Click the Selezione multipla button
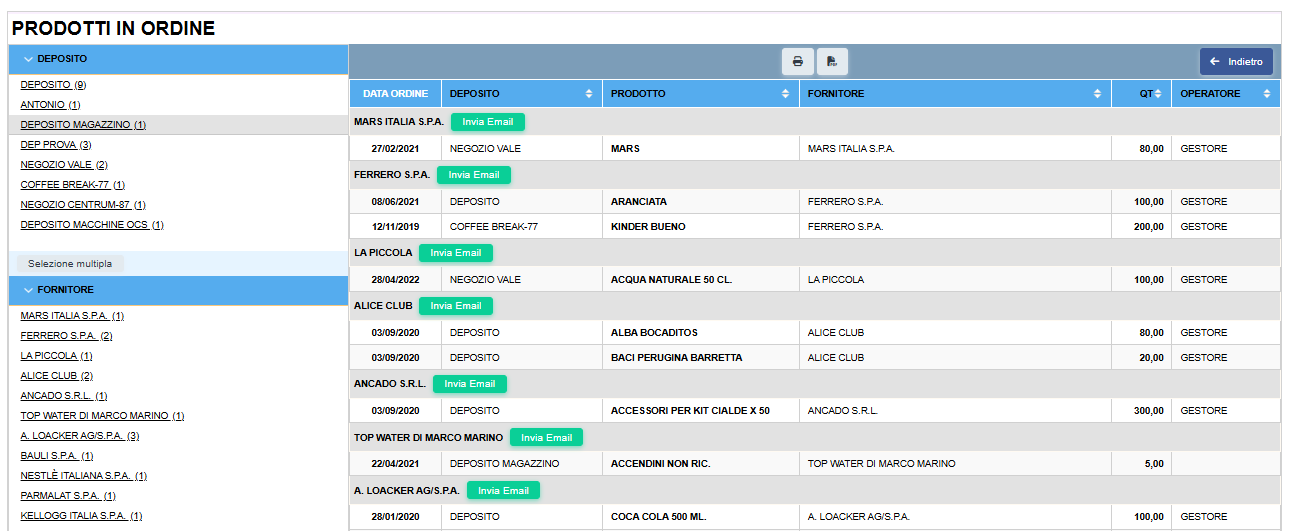This screenshot has height=531, width=1293. (70, 264)
